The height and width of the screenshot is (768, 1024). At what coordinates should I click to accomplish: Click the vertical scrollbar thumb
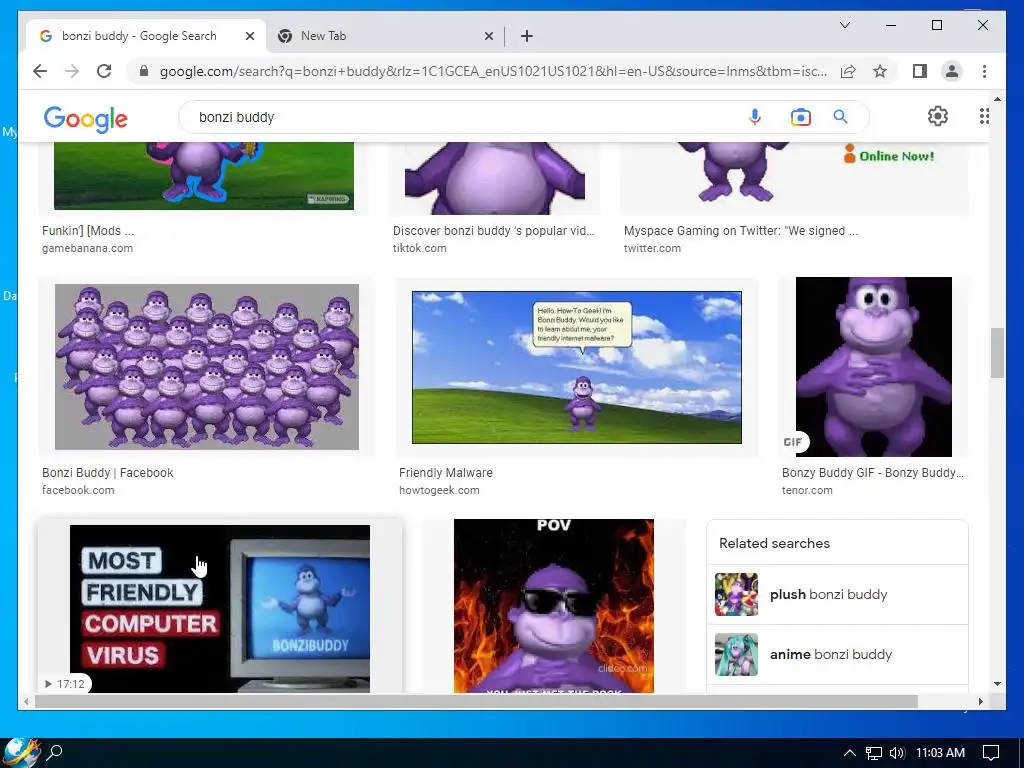tap(997, 353)
